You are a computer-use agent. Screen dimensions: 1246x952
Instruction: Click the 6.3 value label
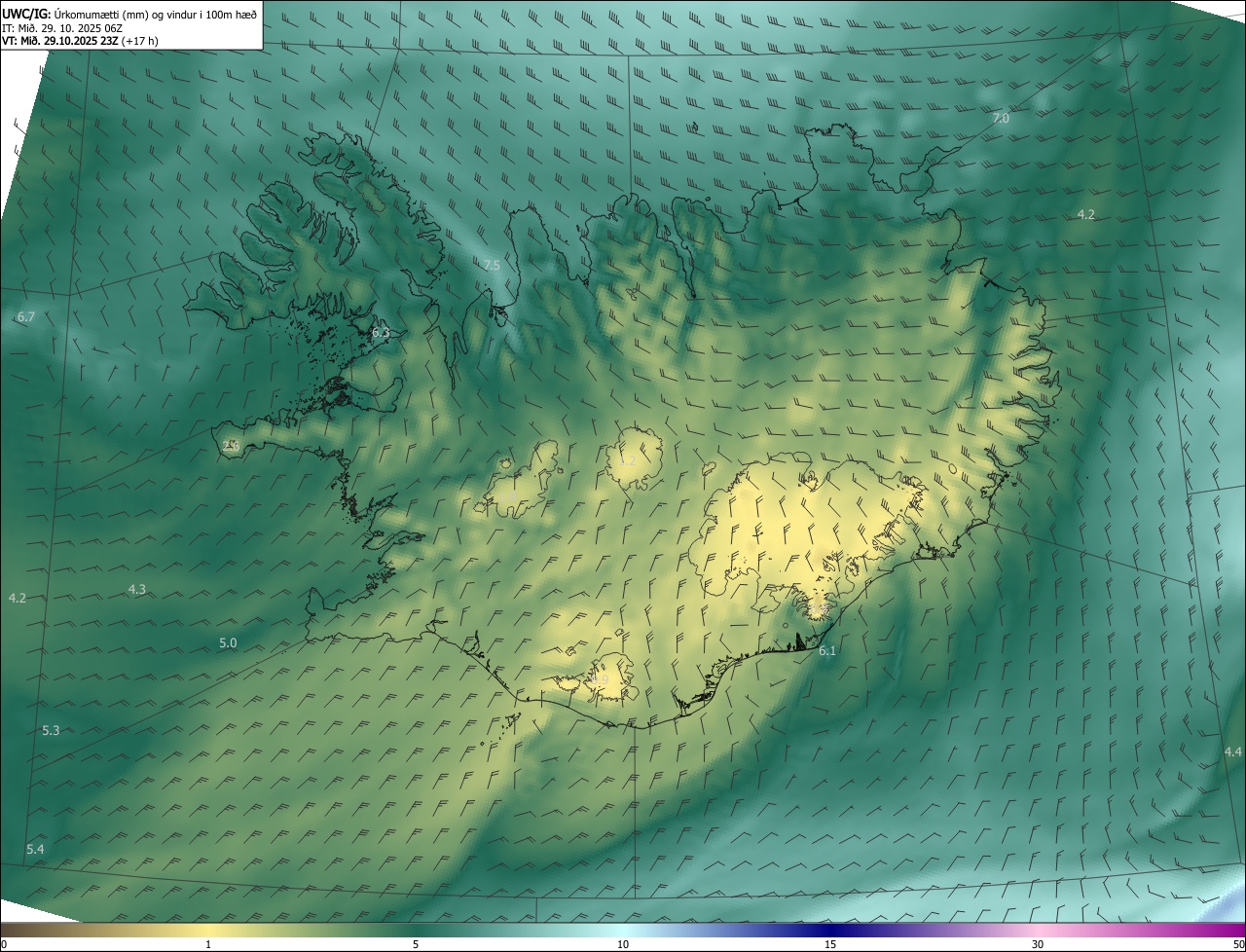coord(381,332)
